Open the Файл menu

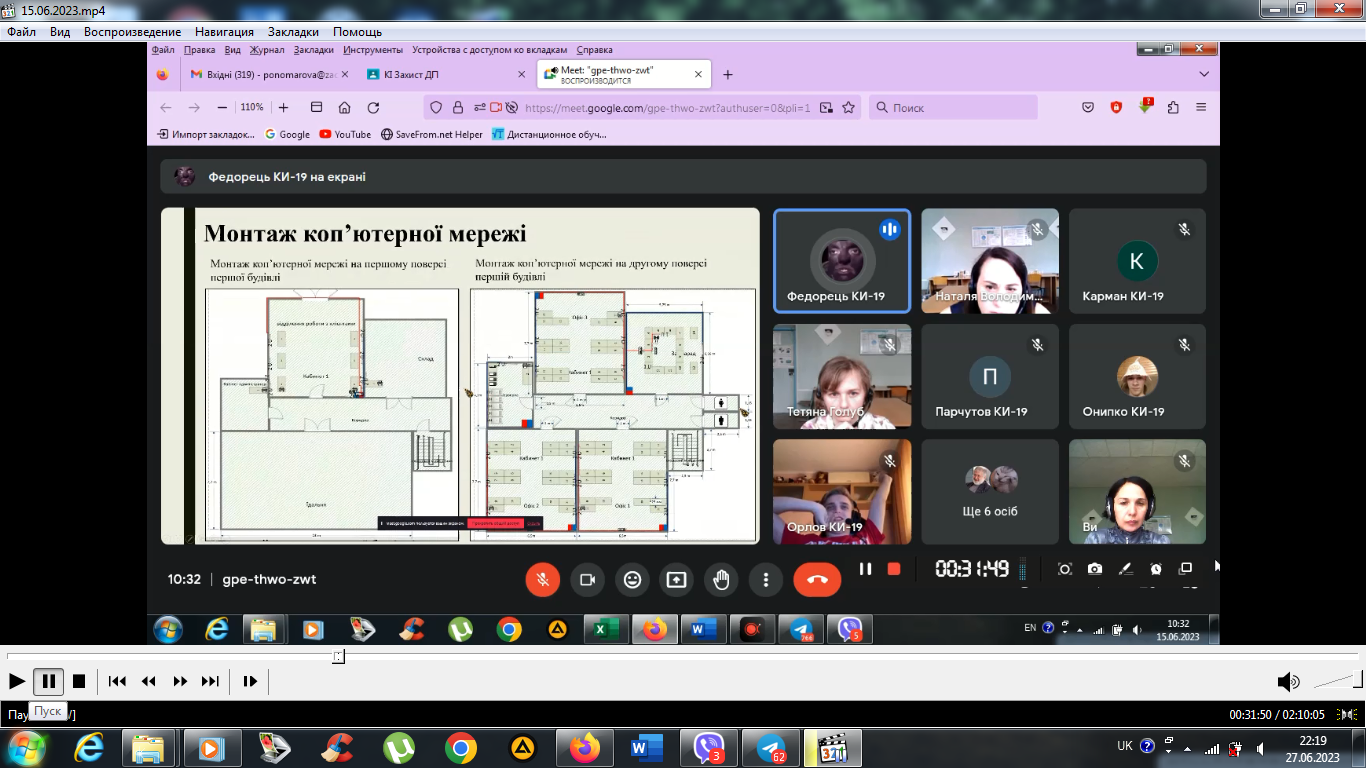click(21, 32)
